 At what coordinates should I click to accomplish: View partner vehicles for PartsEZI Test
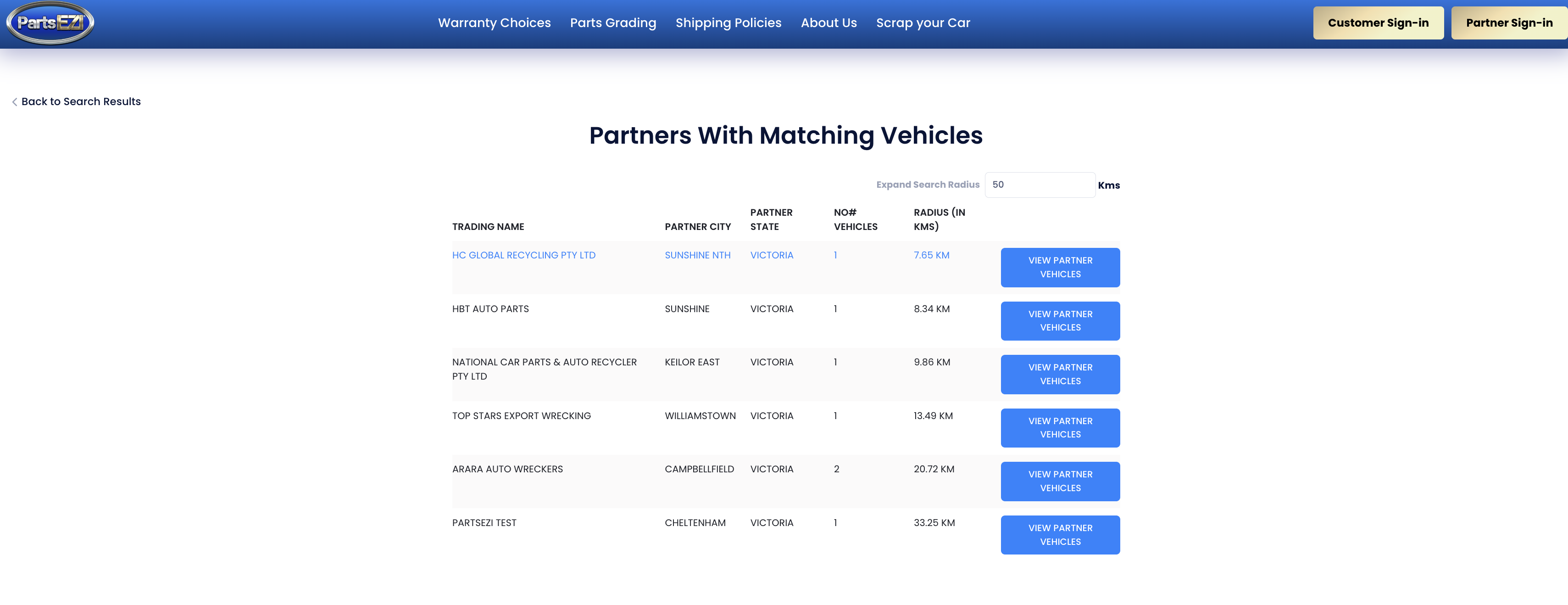[1060, 535]
